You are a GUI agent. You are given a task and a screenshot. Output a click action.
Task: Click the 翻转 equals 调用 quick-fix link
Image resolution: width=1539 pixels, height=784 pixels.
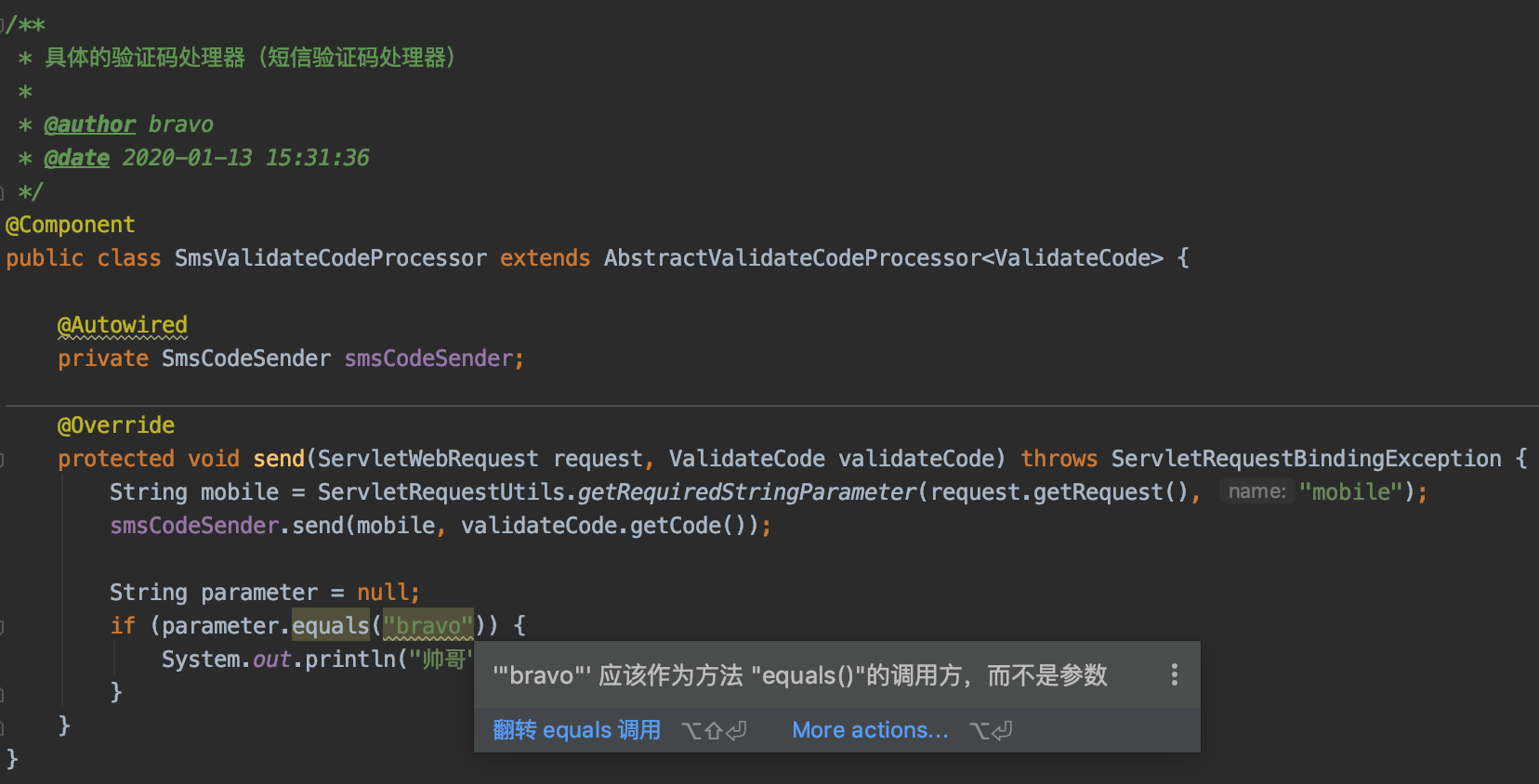[x=576, y=730]
